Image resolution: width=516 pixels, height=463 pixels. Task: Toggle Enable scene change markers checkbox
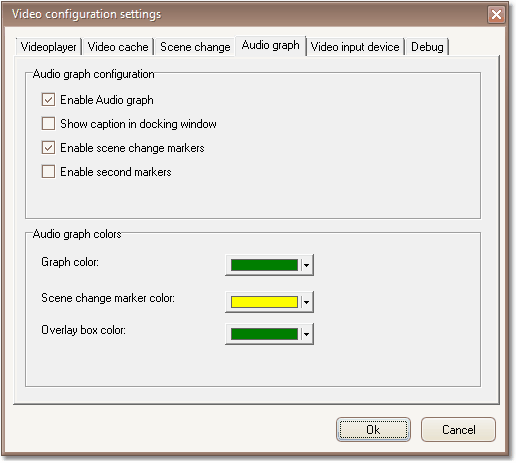tap(48, 147)
